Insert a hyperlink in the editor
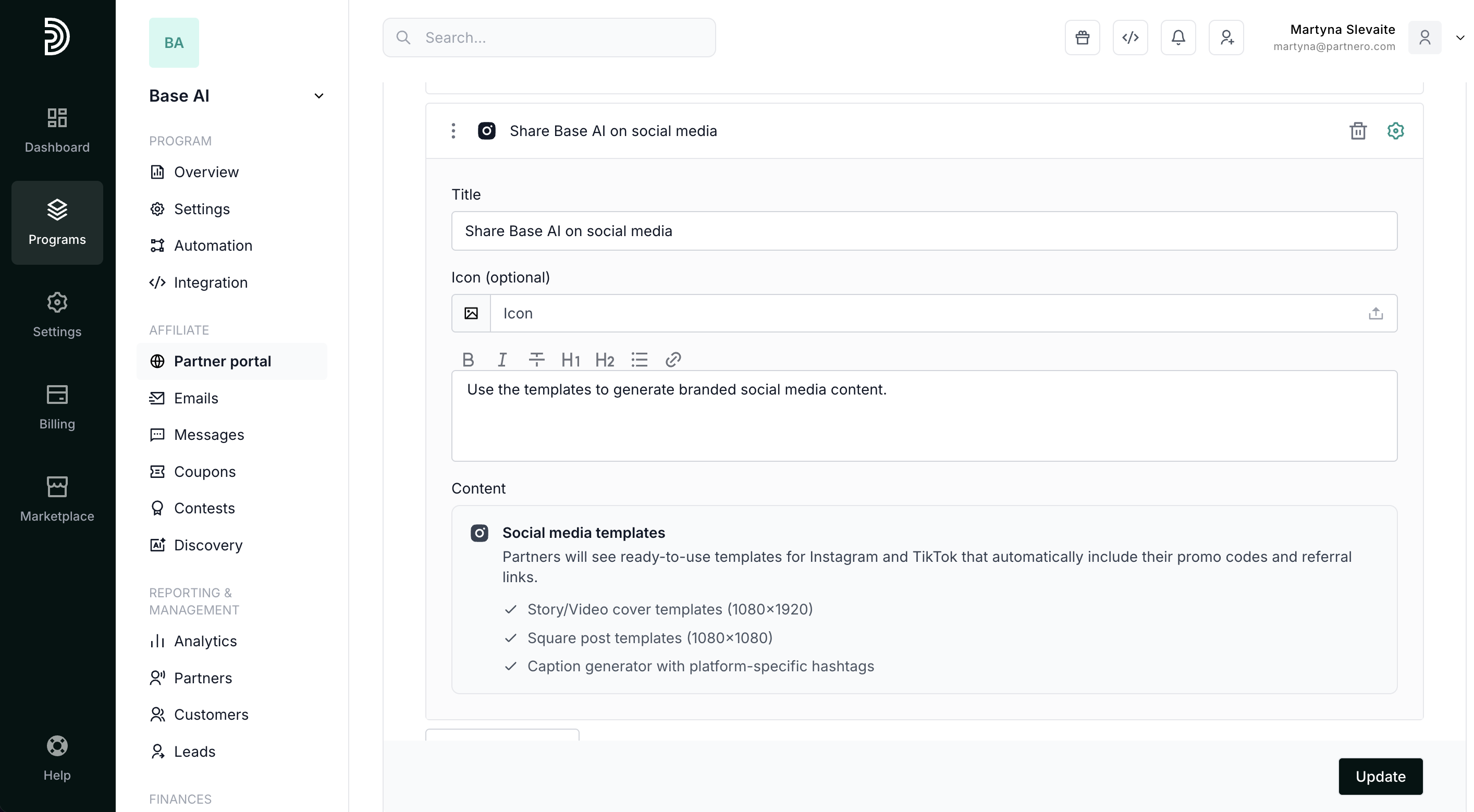 [x=673, y=360]
